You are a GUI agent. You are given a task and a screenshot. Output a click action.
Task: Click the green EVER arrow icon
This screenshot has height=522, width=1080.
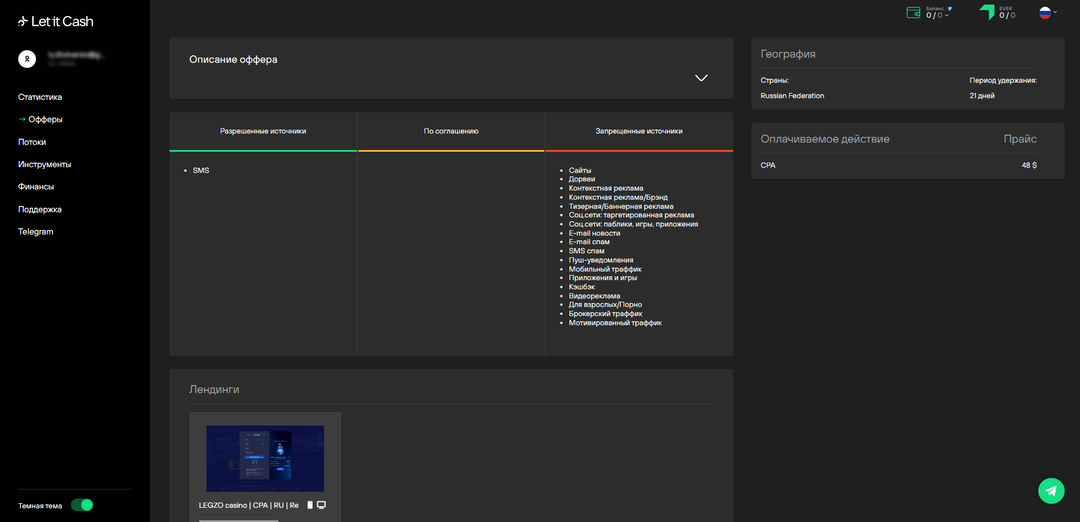987,13
